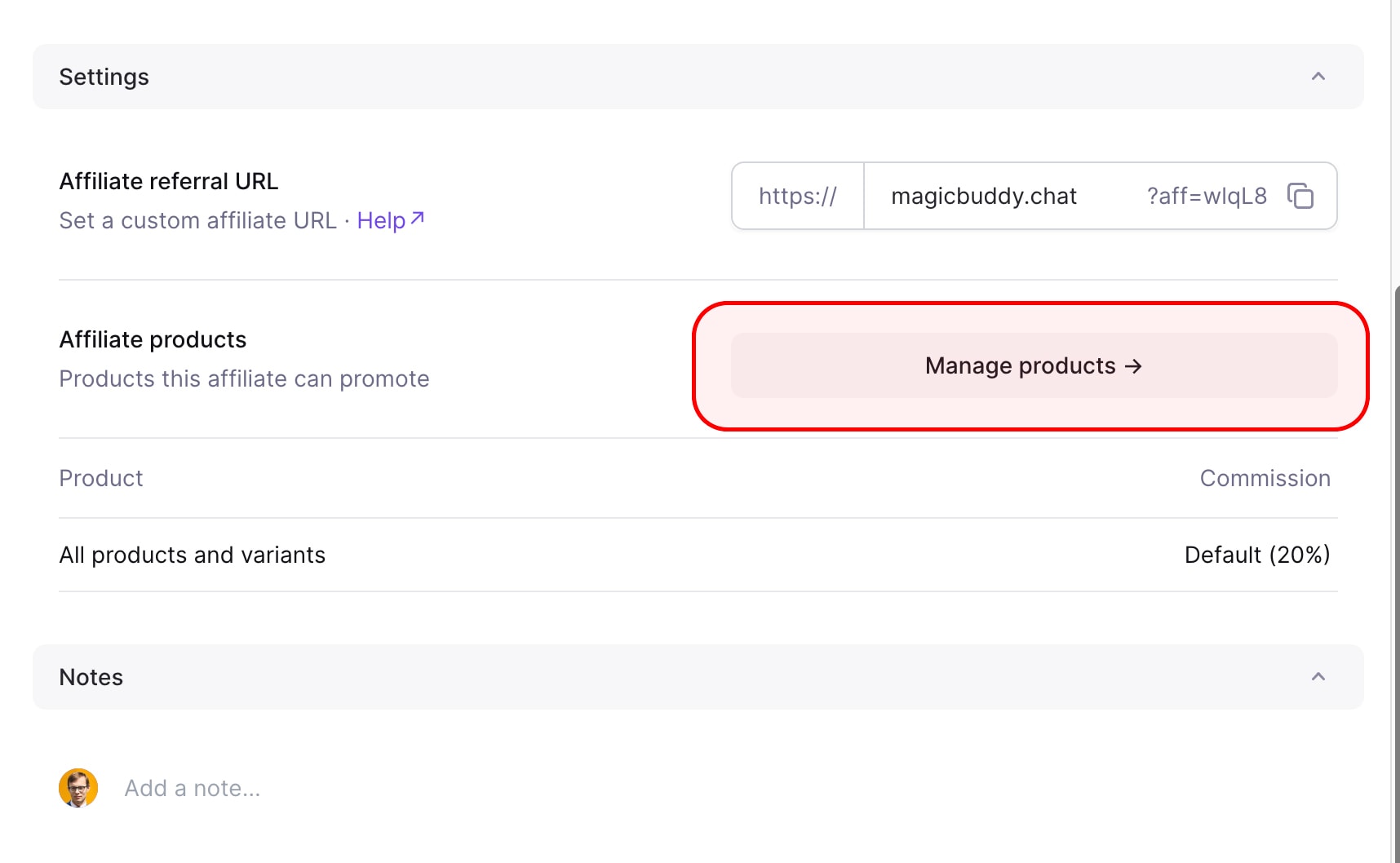
Task: Click the Notes section header
Action: tap(91, 677)
